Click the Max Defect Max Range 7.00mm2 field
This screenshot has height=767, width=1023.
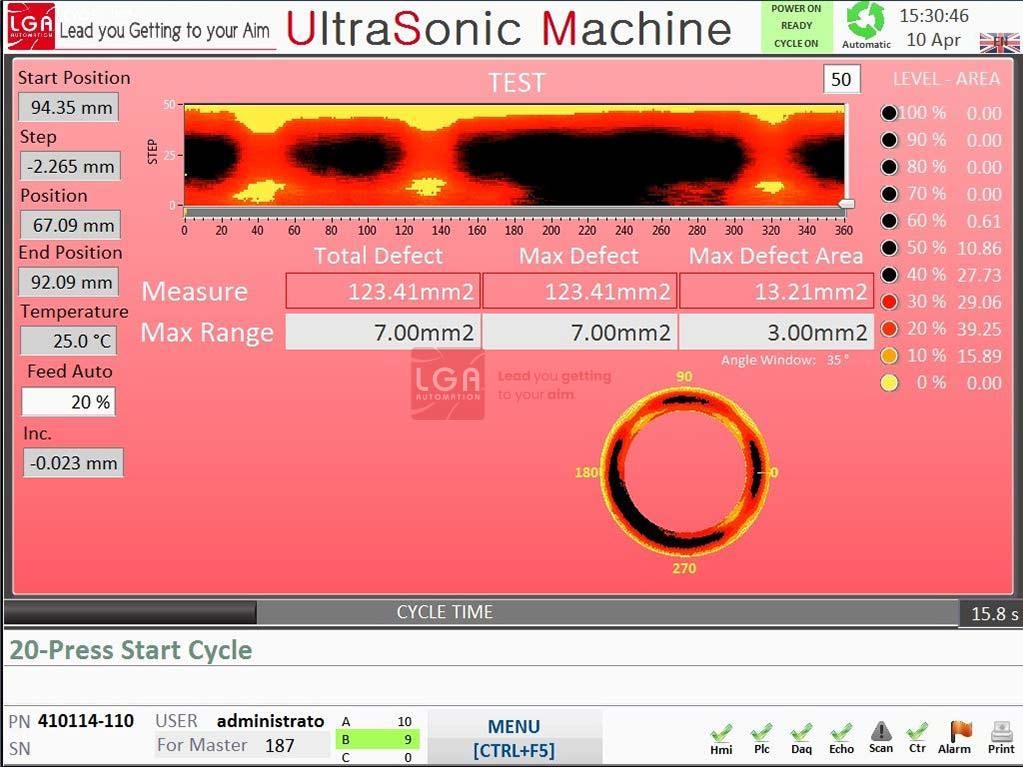coord(579,332)
